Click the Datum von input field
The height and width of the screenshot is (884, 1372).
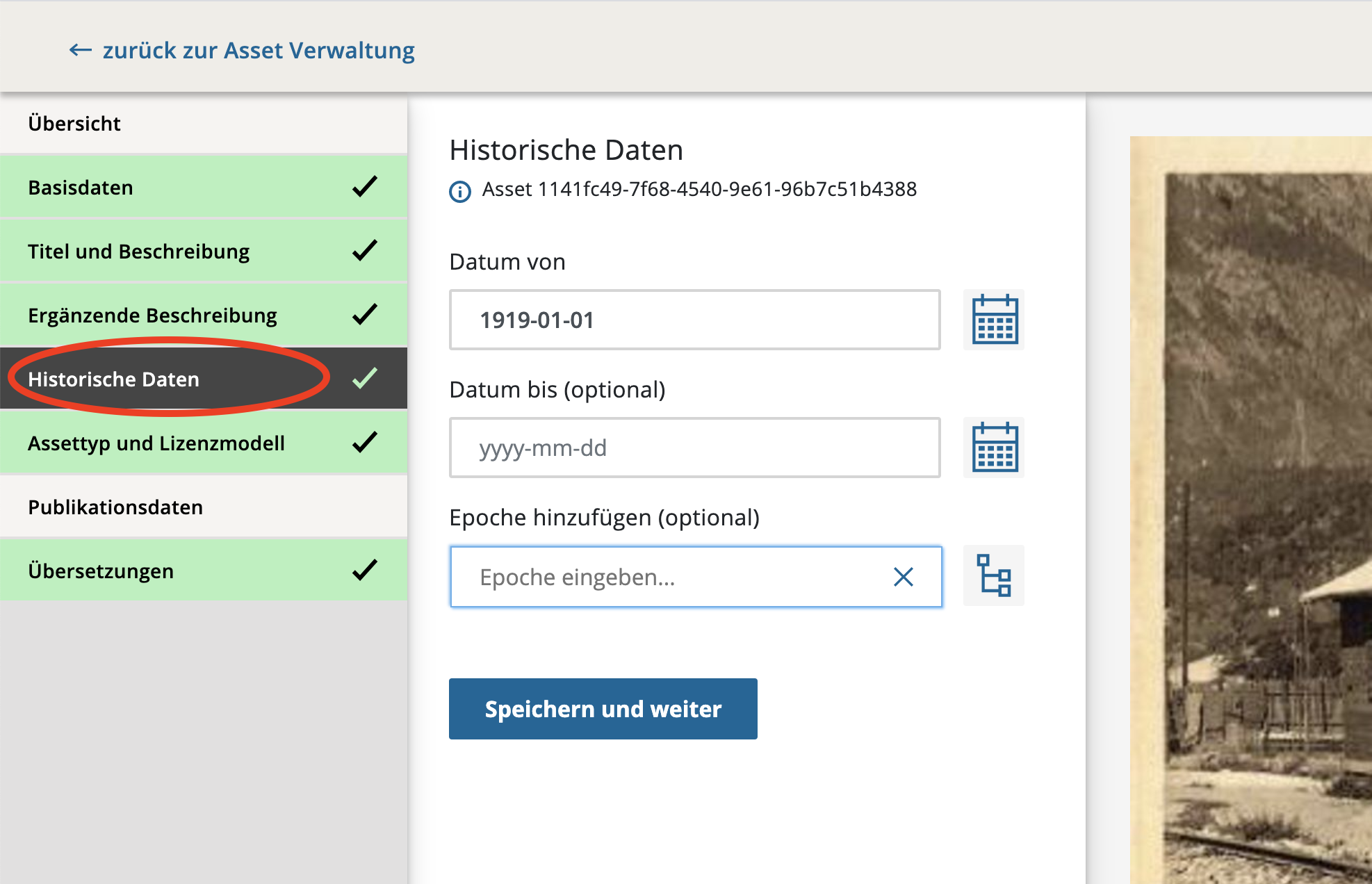[695, 320]
